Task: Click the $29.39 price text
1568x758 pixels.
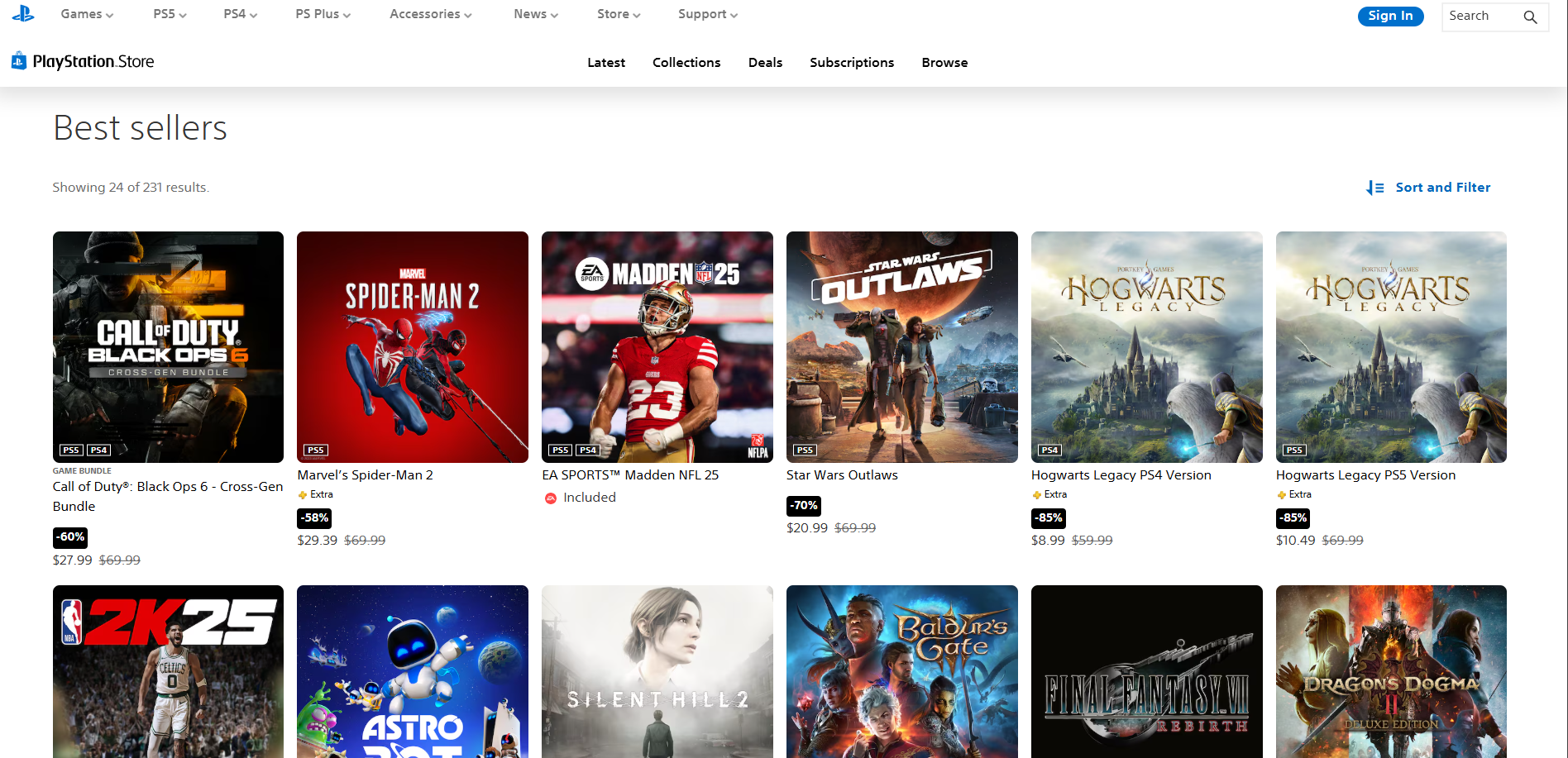Action: pyautogui.click(x=318, y=541)
